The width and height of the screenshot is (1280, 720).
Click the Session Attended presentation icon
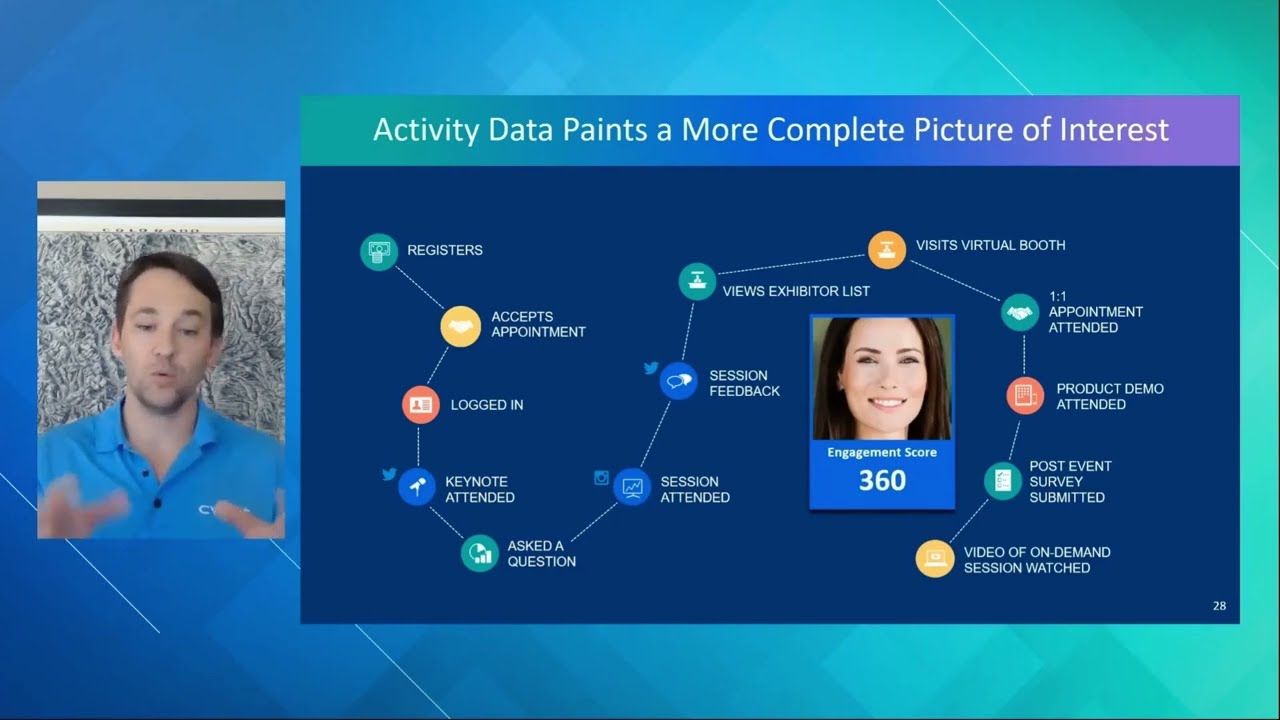632,487
